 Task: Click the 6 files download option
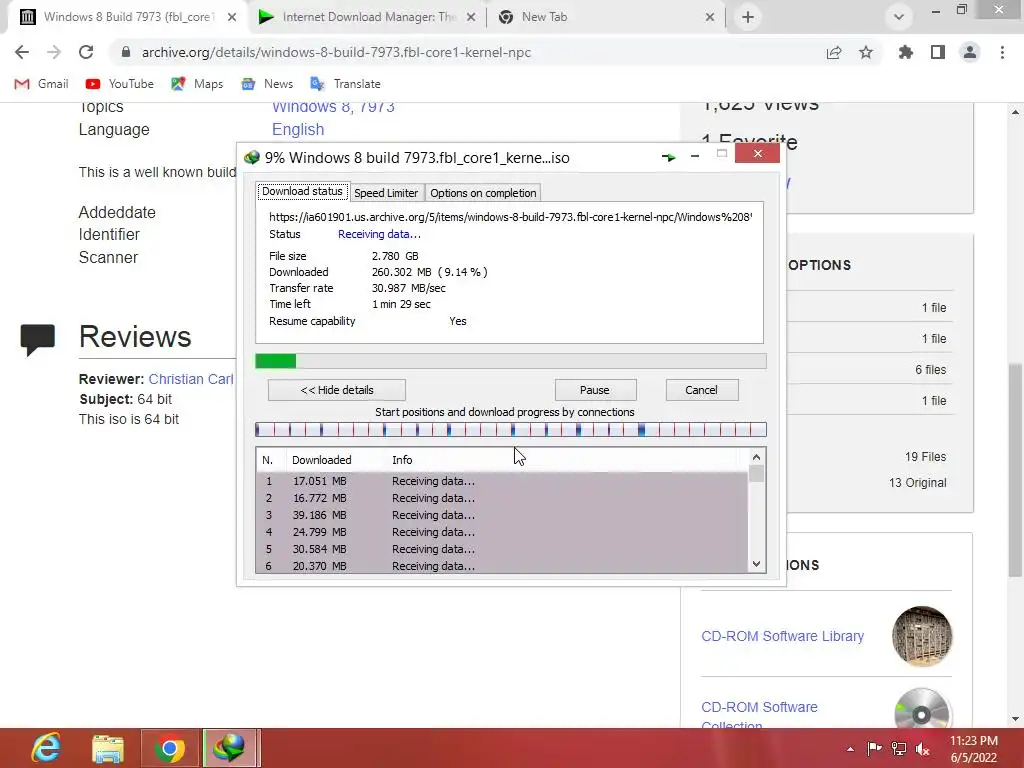point(931,370)
